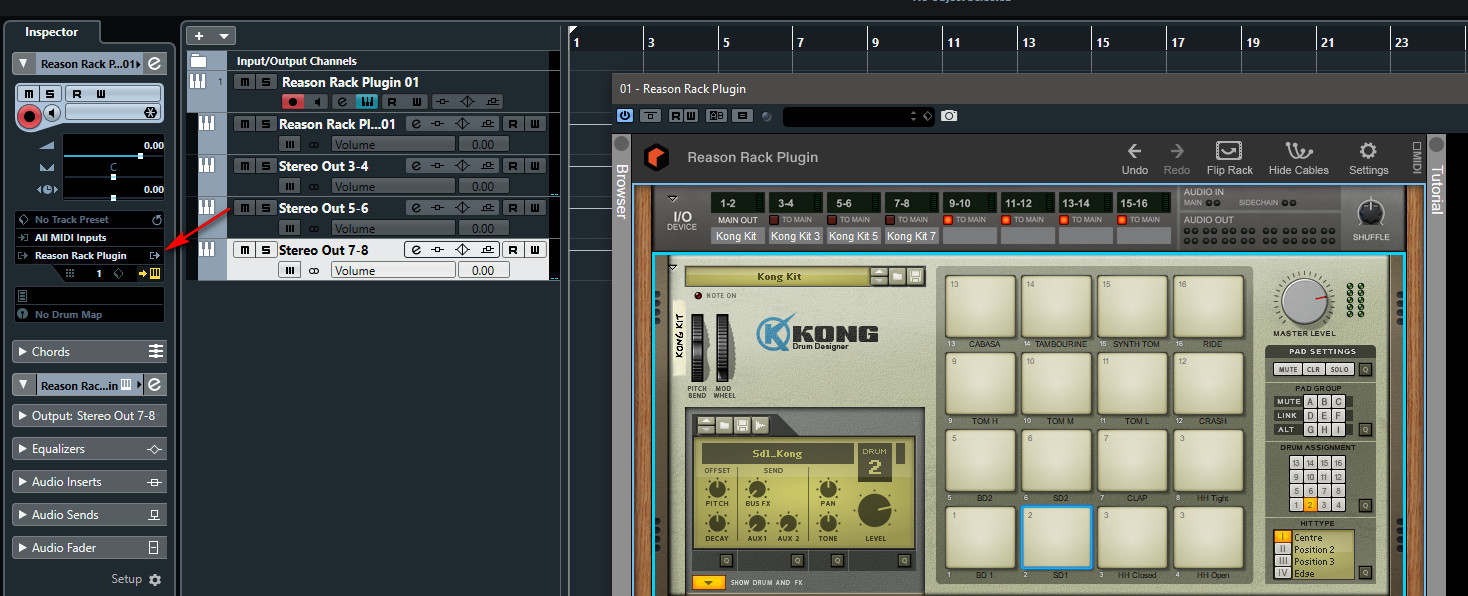Open the Browser side tab
This screenshot has height=596, width=1468.
pos(620,191)
